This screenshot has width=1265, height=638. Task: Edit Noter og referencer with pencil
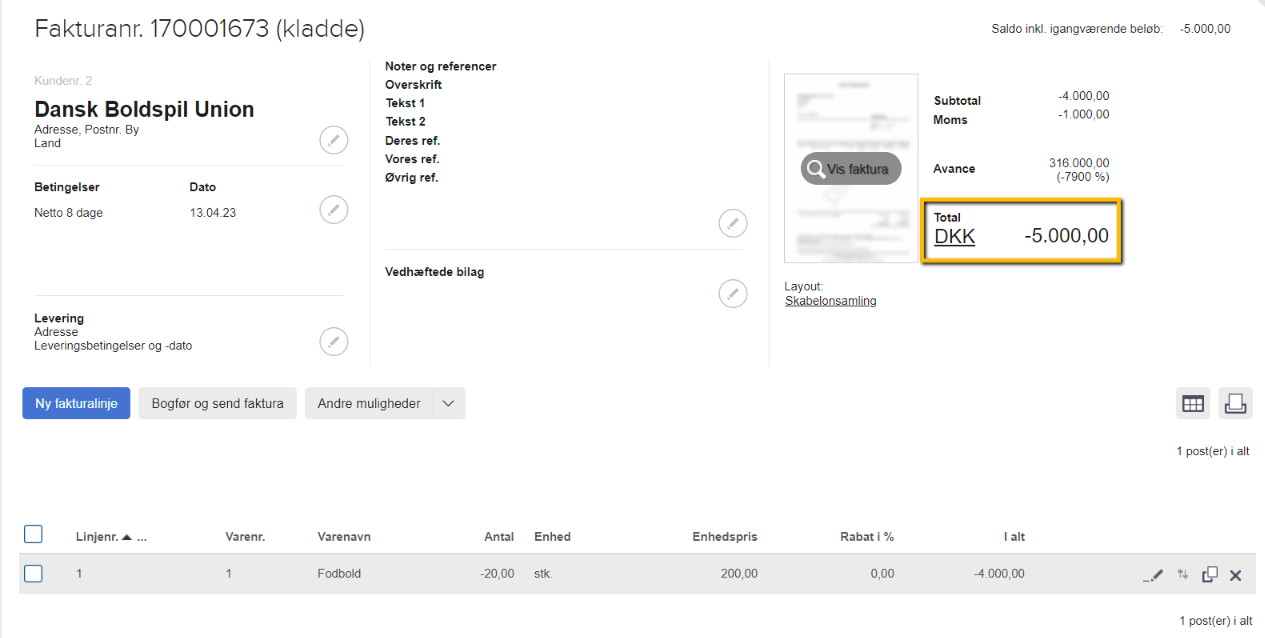[x=732, y=224]
